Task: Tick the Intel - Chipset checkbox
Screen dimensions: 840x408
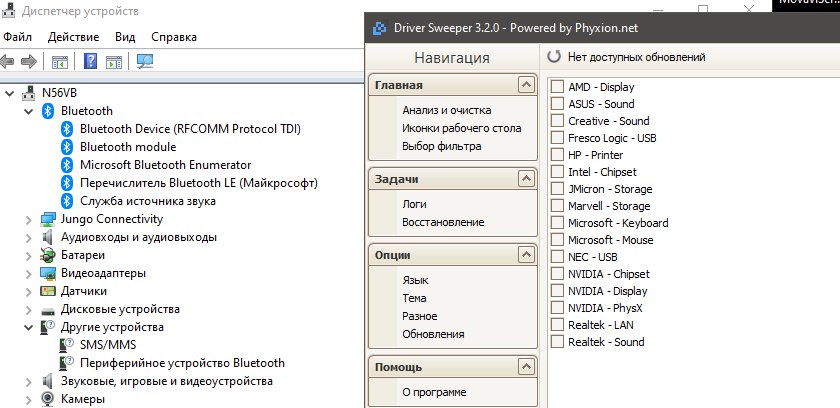Action: 558,172
